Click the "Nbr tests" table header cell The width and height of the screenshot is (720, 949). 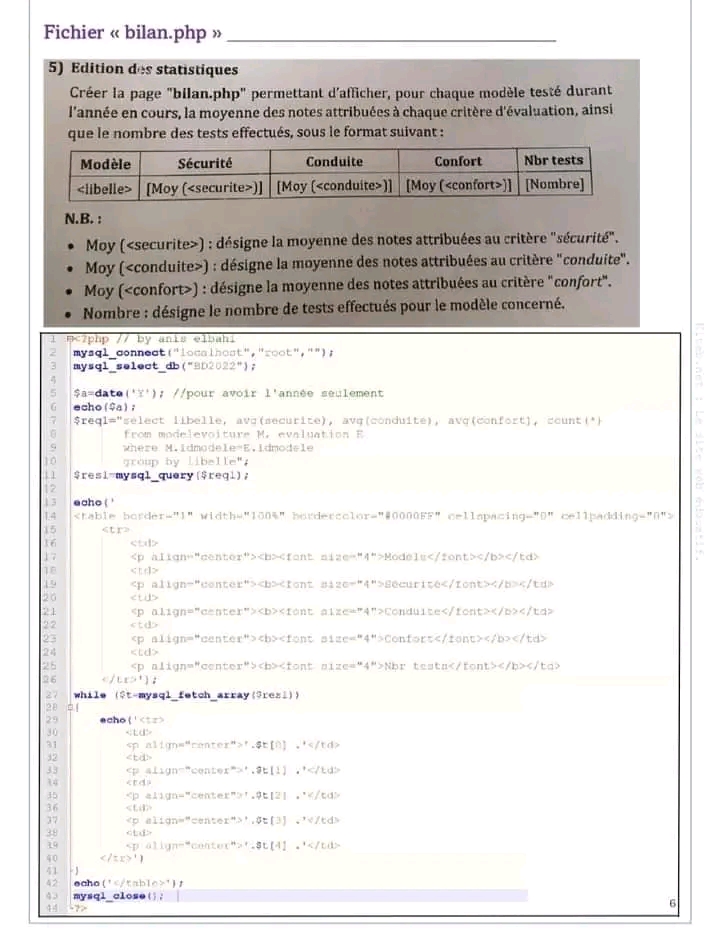(x=553, y=160)
